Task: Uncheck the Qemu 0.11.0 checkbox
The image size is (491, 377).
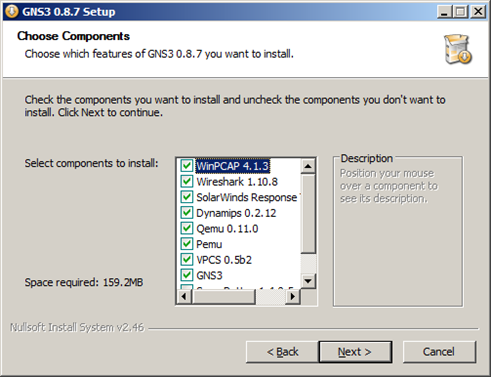Action: pos(187,228)
